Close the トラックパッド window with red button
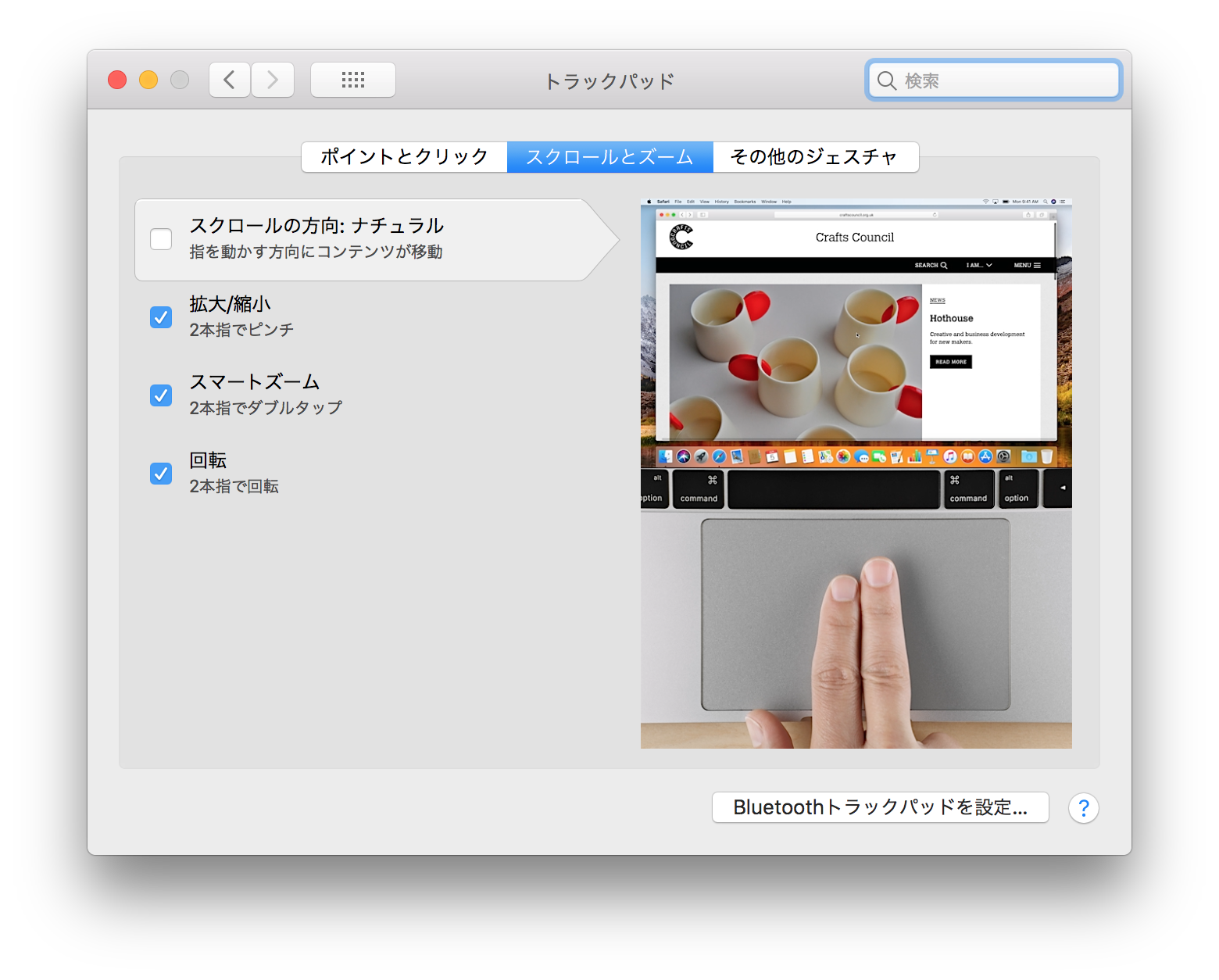Image resolution: width=1219 pixels, height=980 pixels. pyautogui.click(x=117, y=80)
